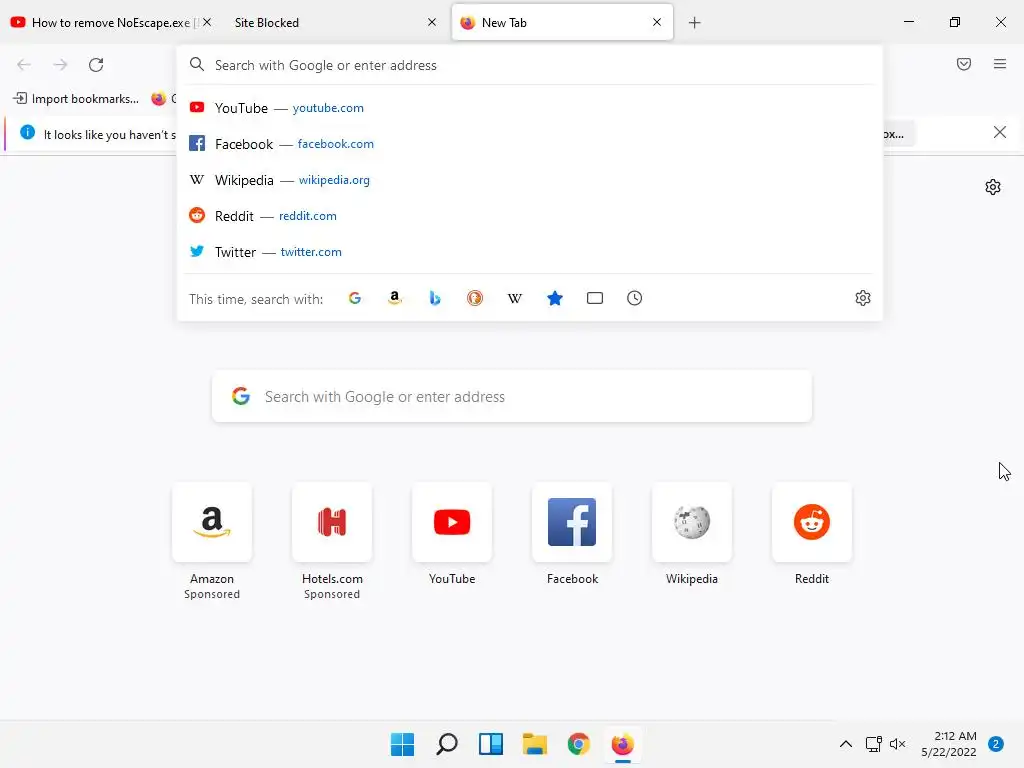Search bookmarks using the star icon
Image resolution: width=1024 pixels, height=768 pixels.
[x=554, y=298]
